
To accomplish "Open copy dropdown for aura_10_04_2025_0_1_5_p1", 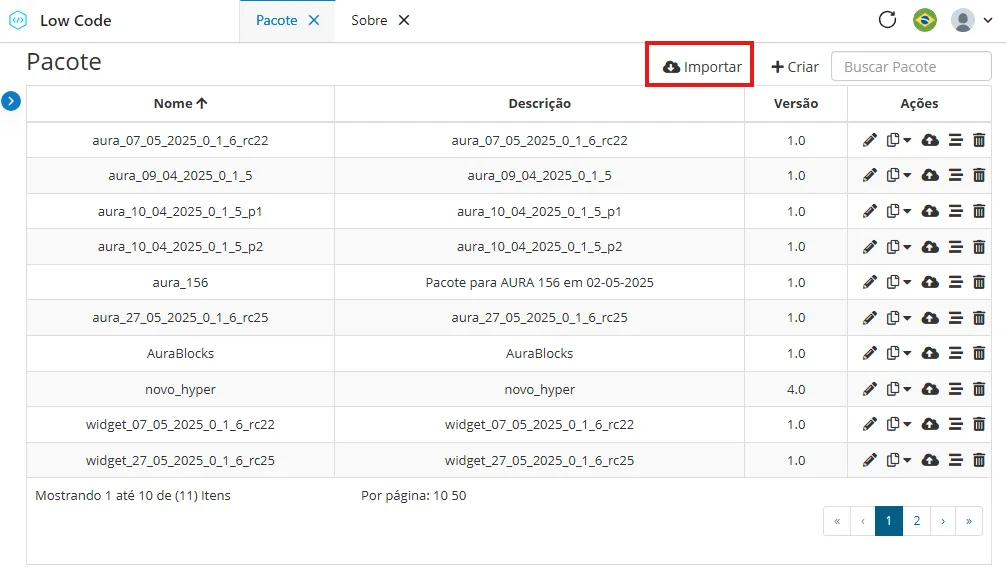I will point(898,211).
